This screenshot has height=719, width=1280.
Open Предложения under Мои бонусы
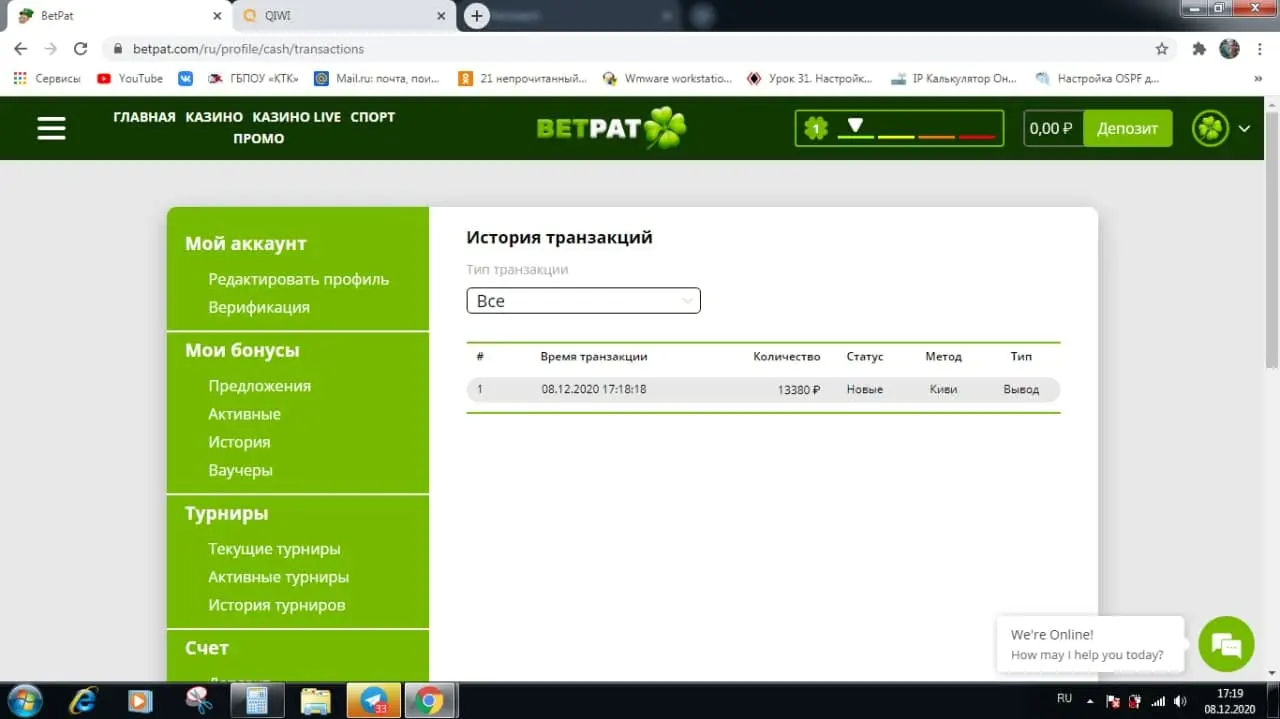tap(260, 386)
